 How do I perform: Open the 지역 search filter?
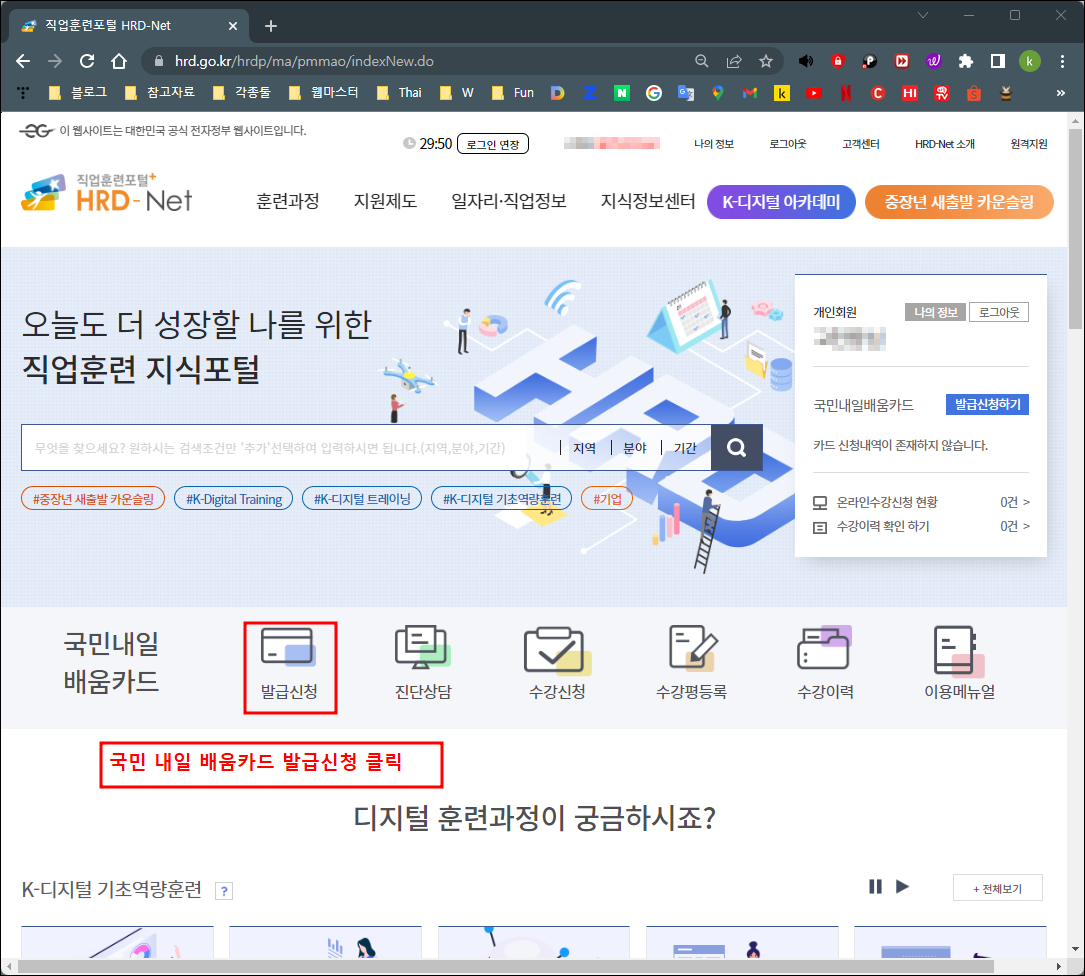point(585,447)
